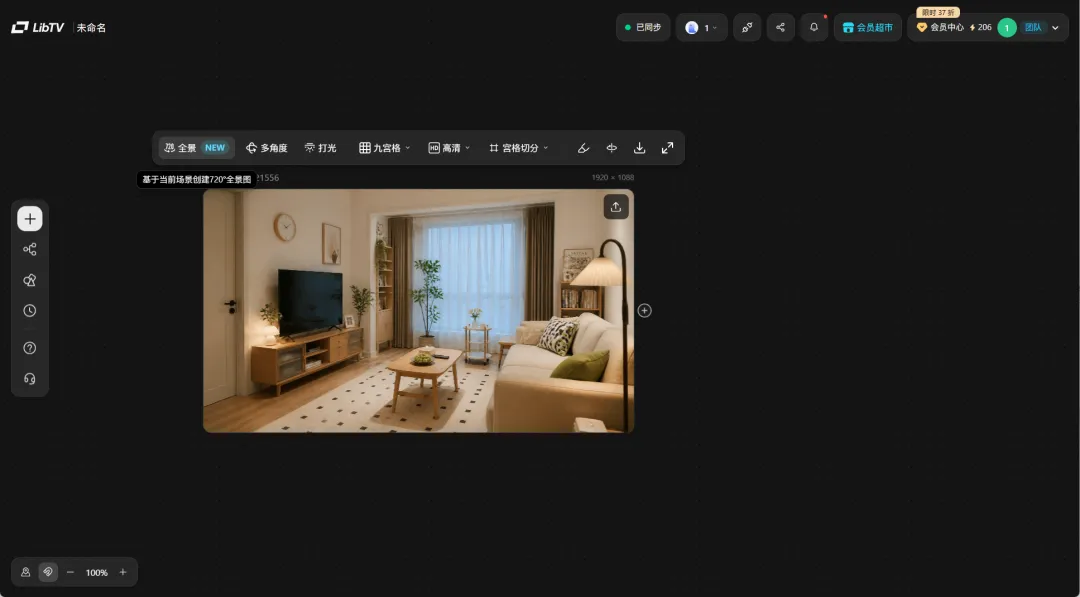The width and height of the screenshot is (1080, 597).
Task: Choose the 打光 lighting tool
Action: (320, 148)
